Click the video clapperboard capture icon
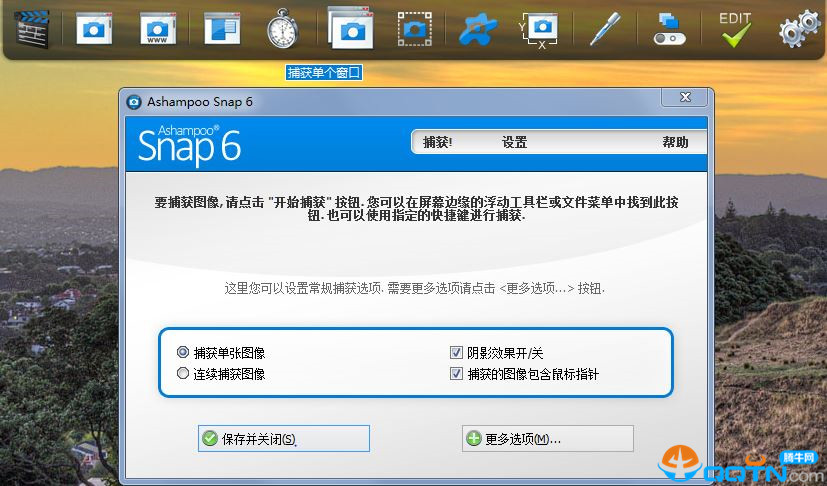 pyautogui.click(x=32, y=27)
